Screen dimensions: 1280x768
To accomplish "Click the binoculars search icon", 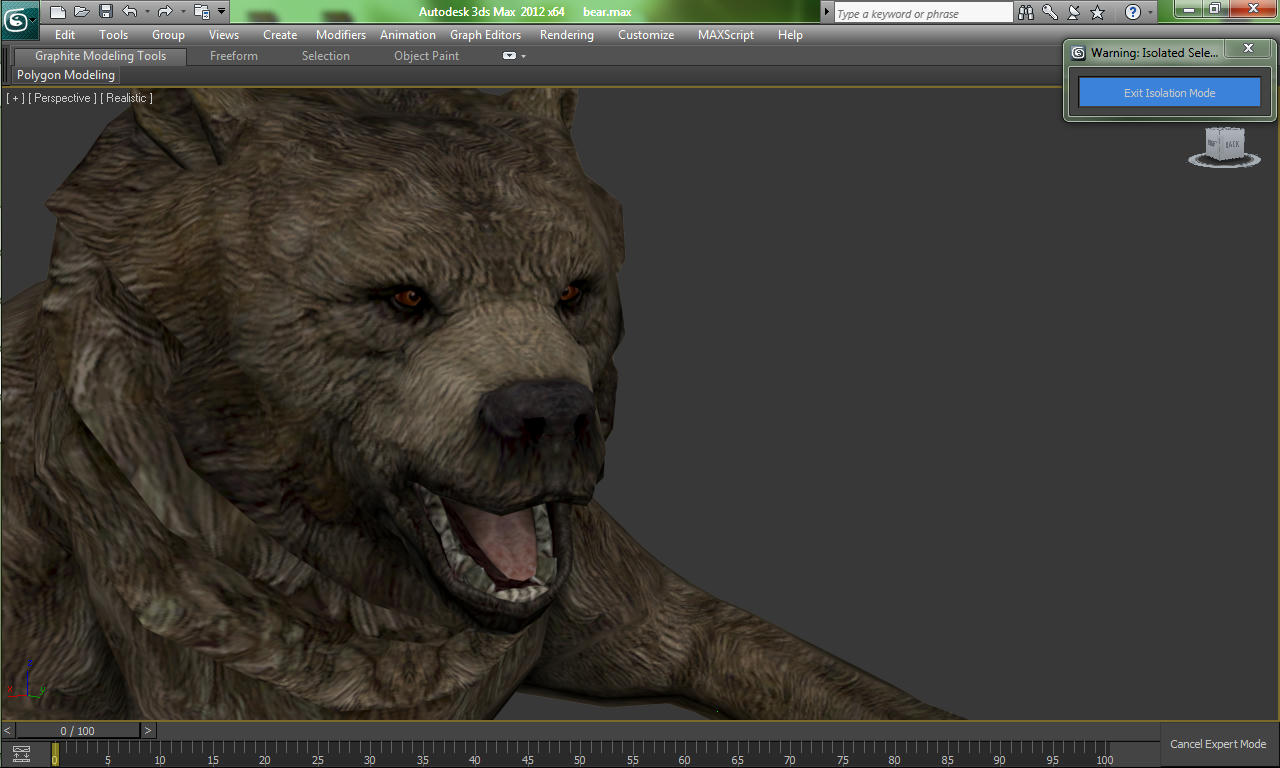I will click(x=1025, y=12).
